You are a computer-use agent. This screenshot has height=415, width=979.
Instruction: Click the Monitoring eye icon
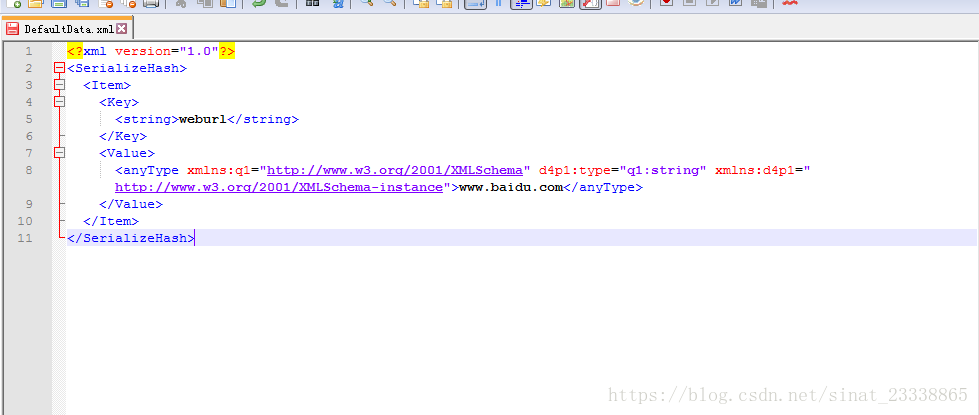(x=636, y=3)
